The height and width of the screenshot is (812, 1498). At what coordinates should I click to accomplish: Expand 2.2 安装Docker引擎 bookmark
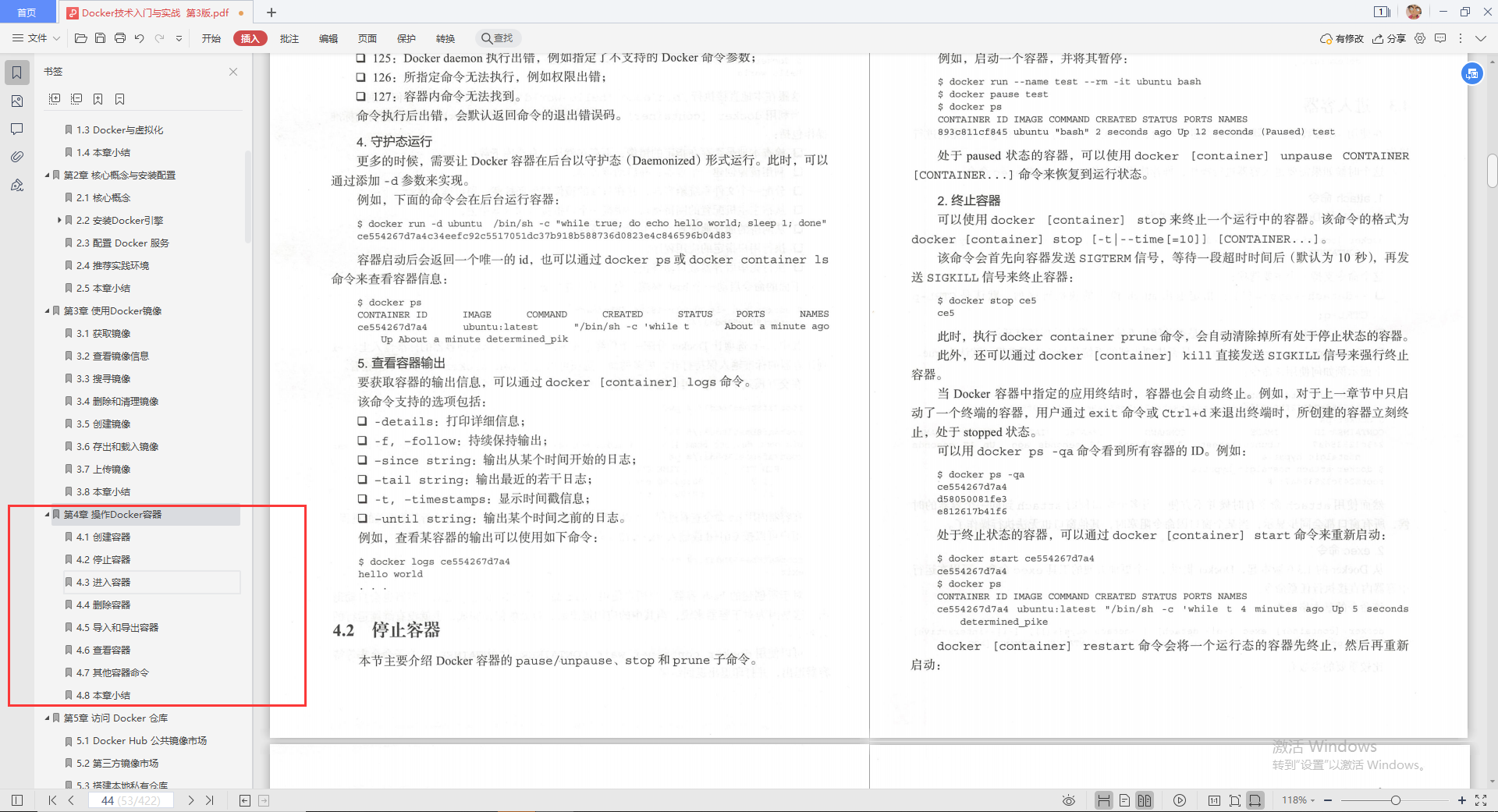point(59,221)
